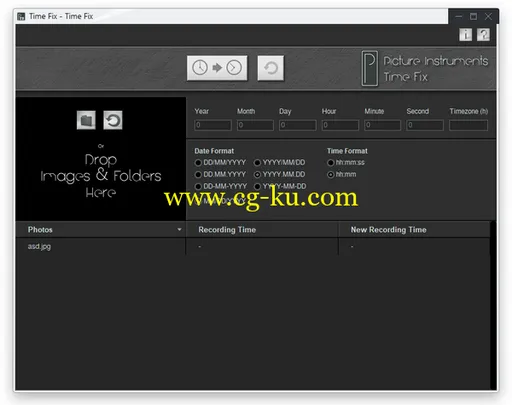Choose hh:mm:ss time format
Viewport: 512px width, 405px height.
pyautogui.click(x=330, y=163)
